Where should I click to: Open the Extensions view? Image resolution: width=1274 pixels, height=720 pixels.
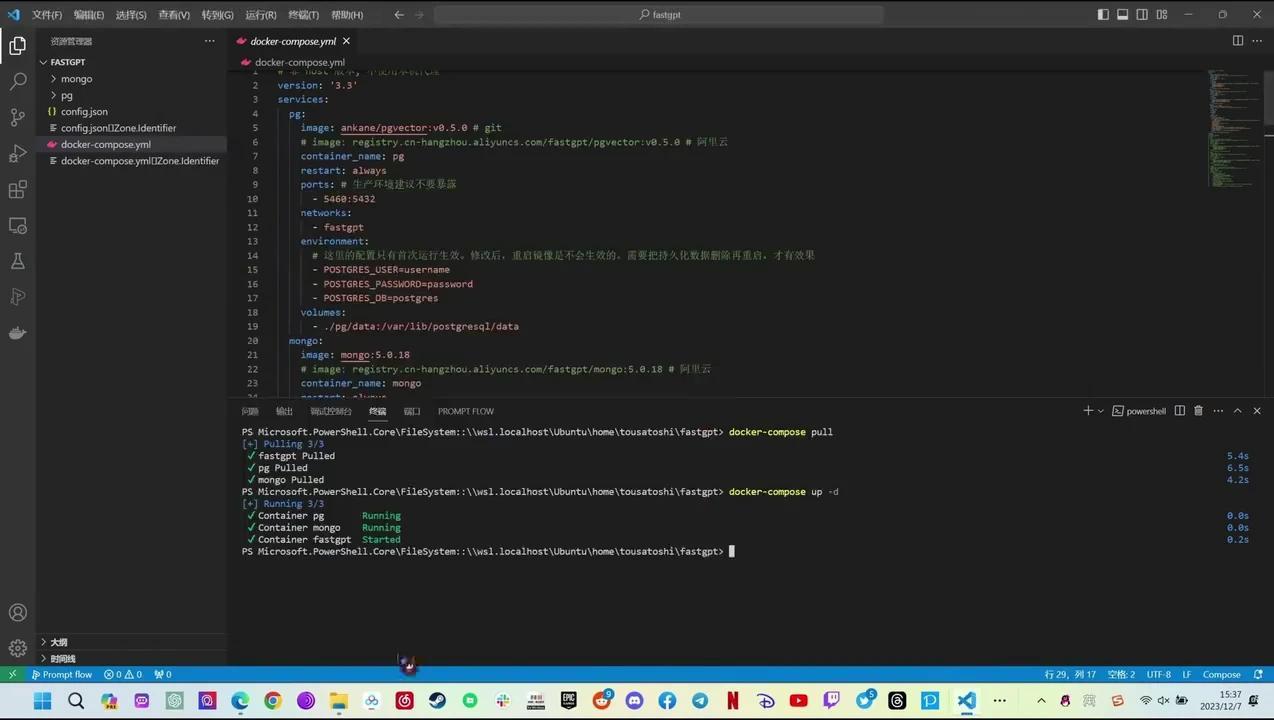17,189
